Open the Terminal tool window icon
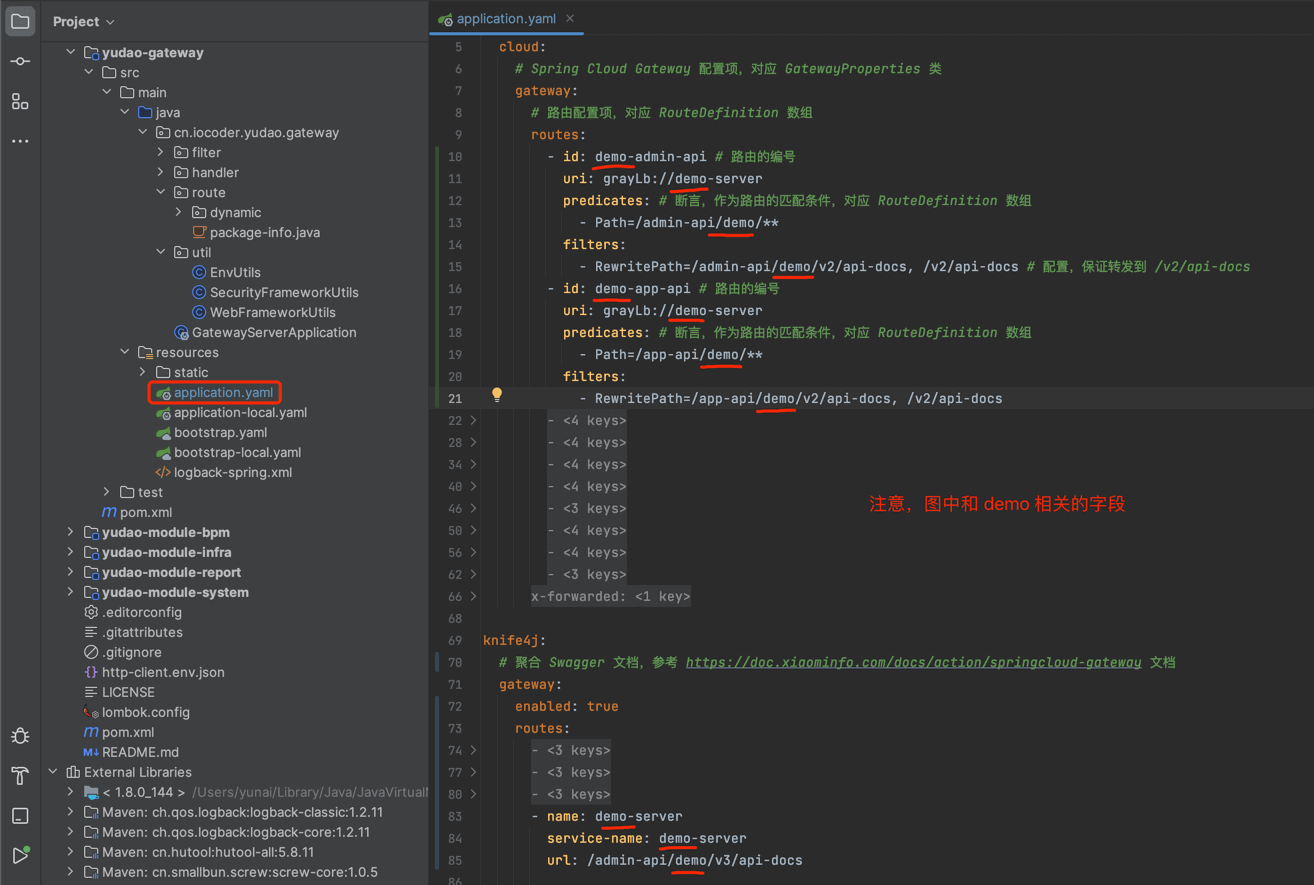This screenshot has height=885, width=1314. (x=20, y=816)
